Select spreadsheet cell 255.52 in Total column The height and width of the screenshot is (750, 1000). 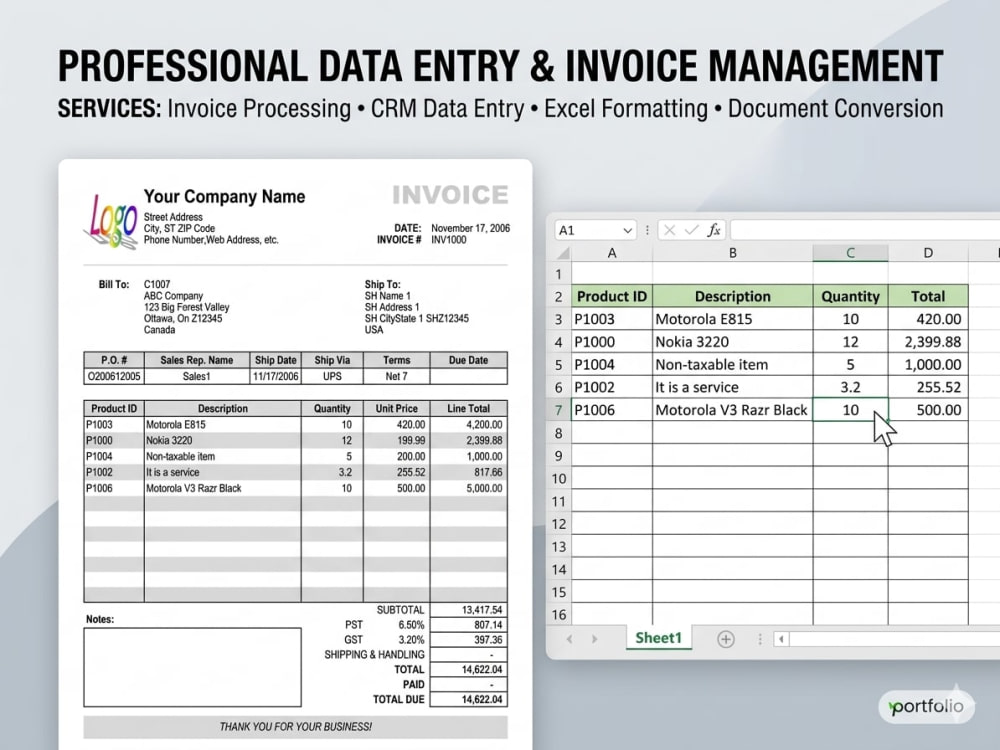tap(928, 387)
